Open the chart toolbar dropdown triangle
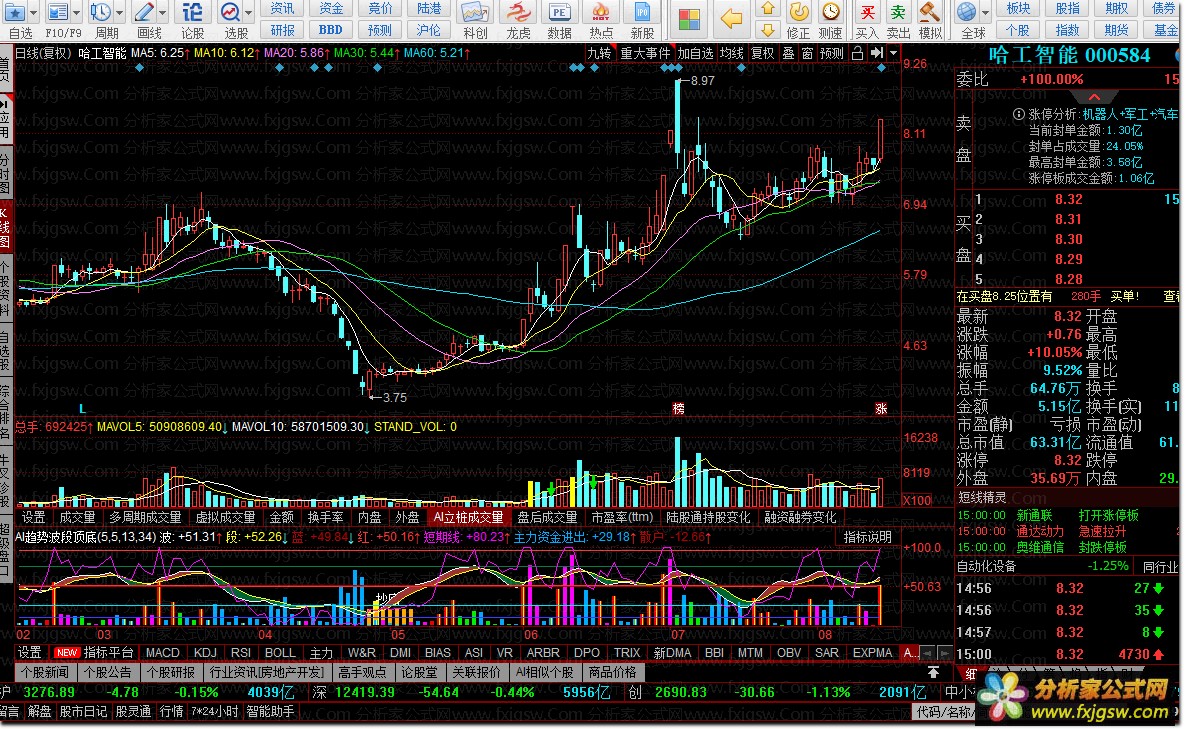Image resolution: width=1185 pixels, height=729 pixels. (x=893, y=53)
